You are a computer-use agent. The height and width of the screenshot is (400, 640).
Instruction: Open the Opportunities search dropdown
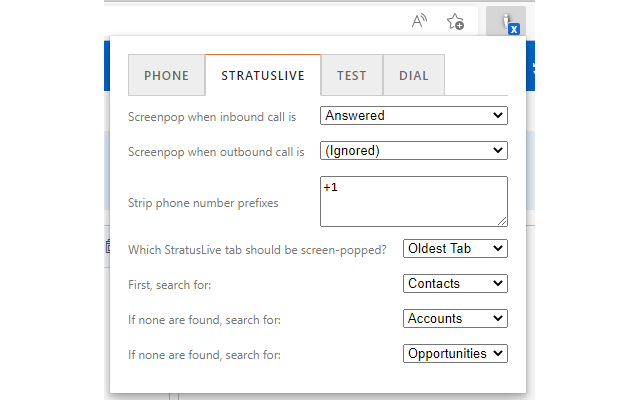pyautogui.click(x=455, y=353)
